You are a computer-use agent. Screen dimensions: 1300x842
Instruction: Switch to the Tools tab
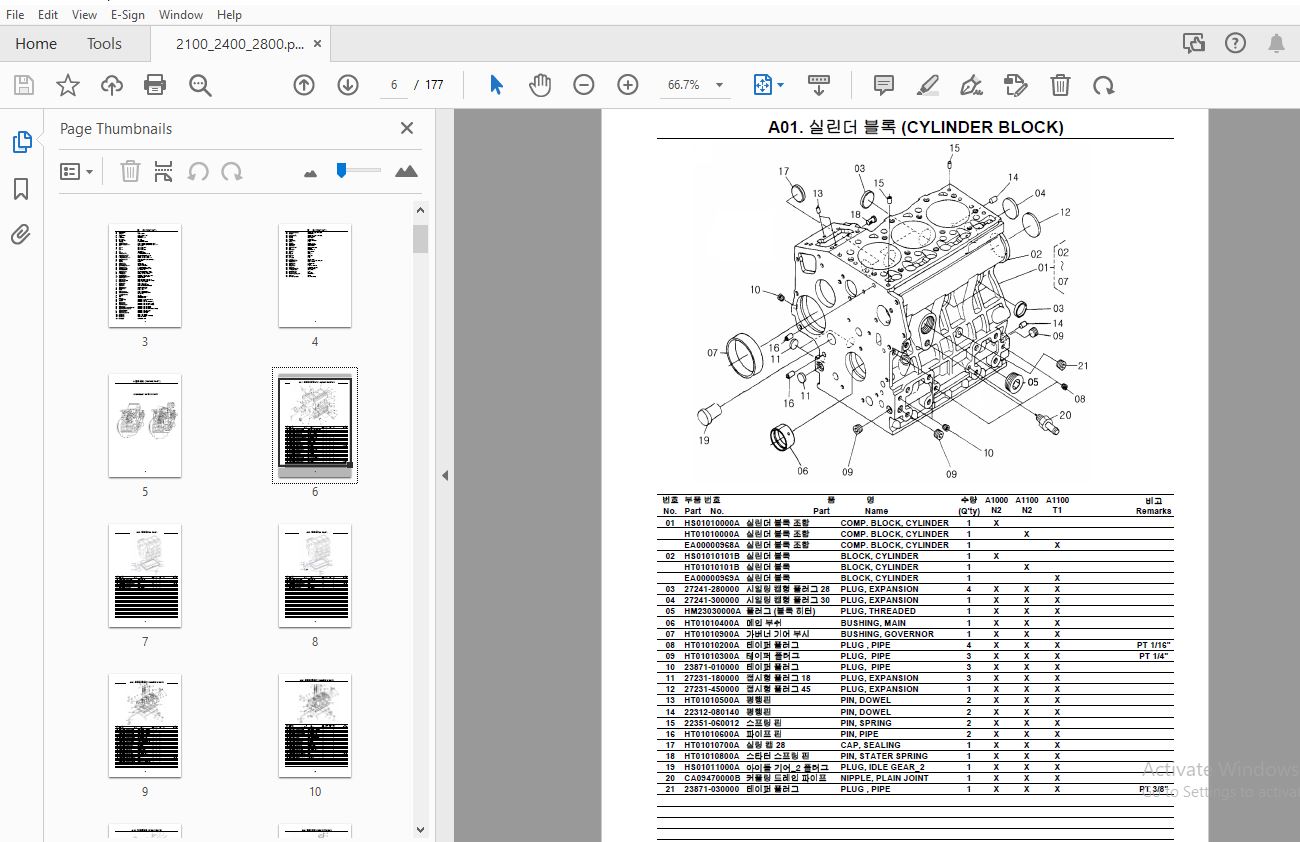104,44
